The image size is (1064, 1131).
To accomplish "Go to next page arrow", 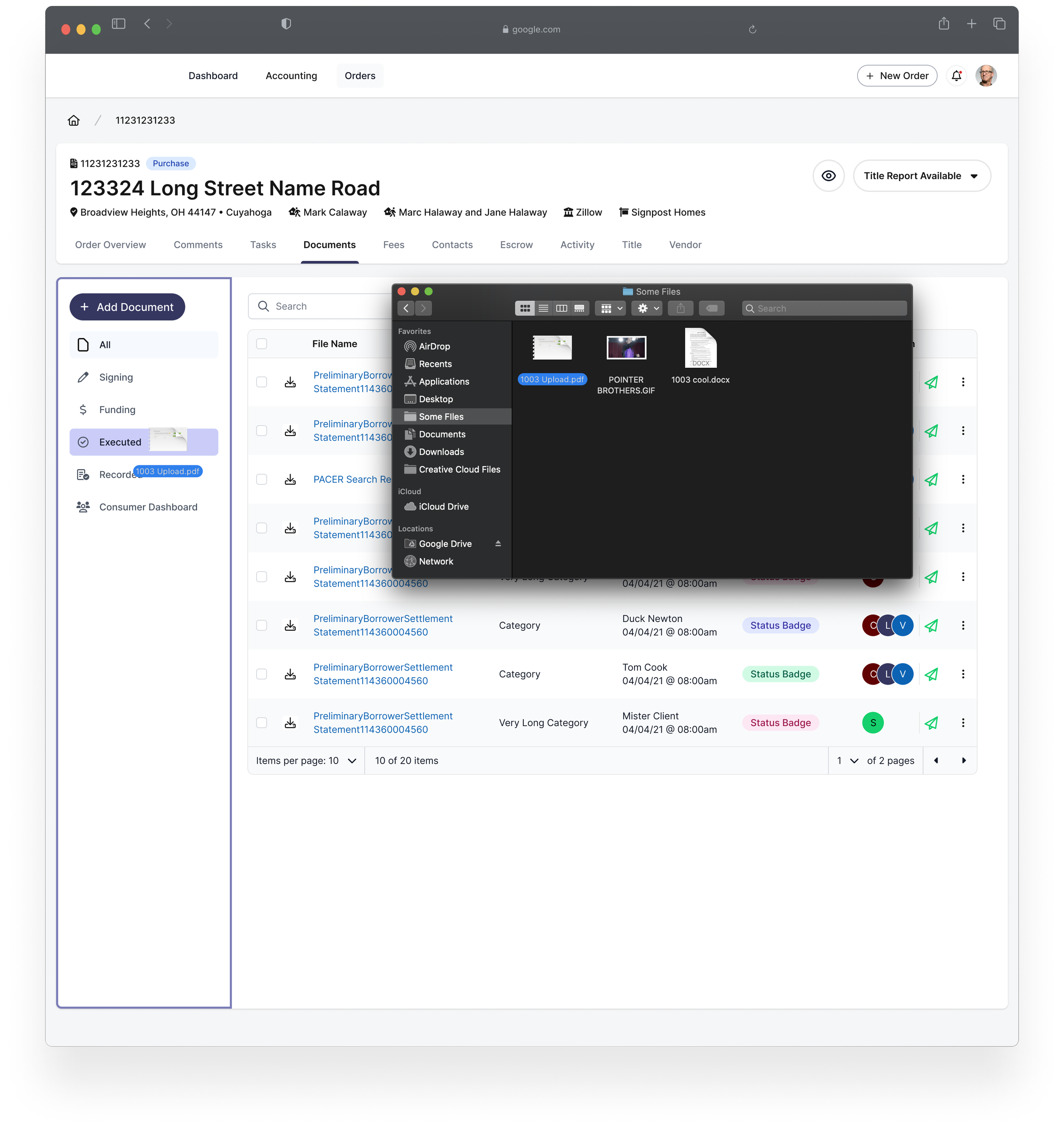I will click(963, 761).
